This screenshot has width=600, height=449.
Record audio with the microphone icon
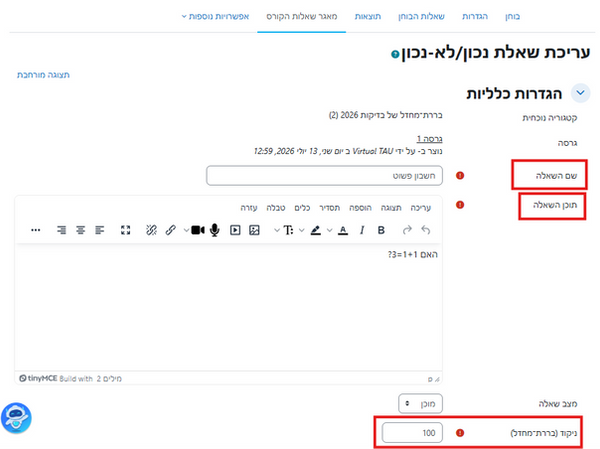215,230
